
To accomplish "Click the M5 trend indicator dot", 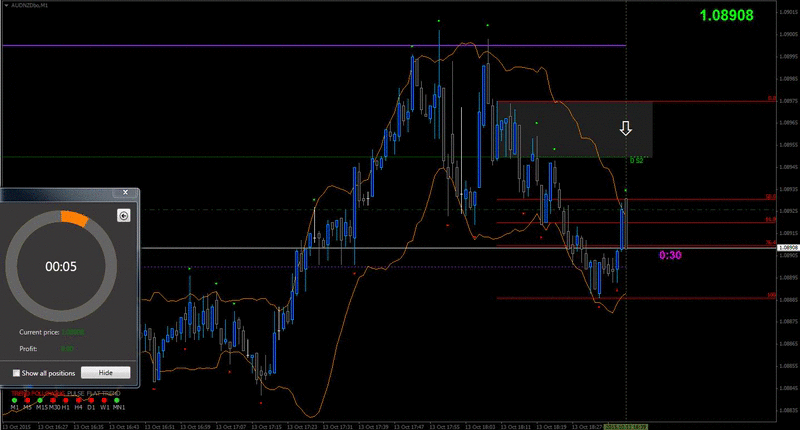I will pyautogui.click(x=27, y=400).
